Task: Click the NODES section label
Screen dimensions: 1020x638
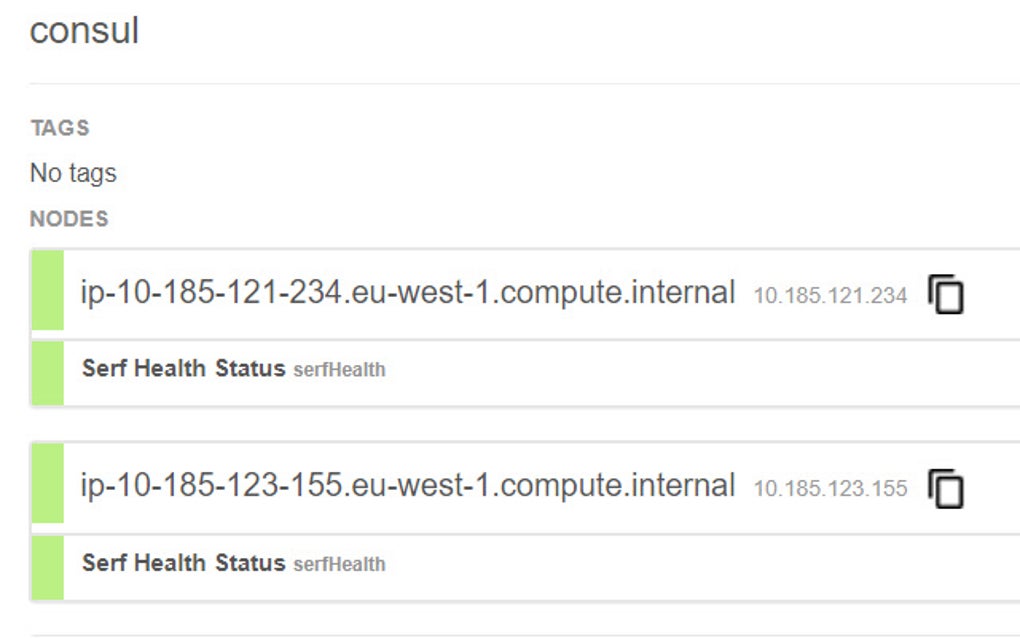Action: tap(69, 219)
